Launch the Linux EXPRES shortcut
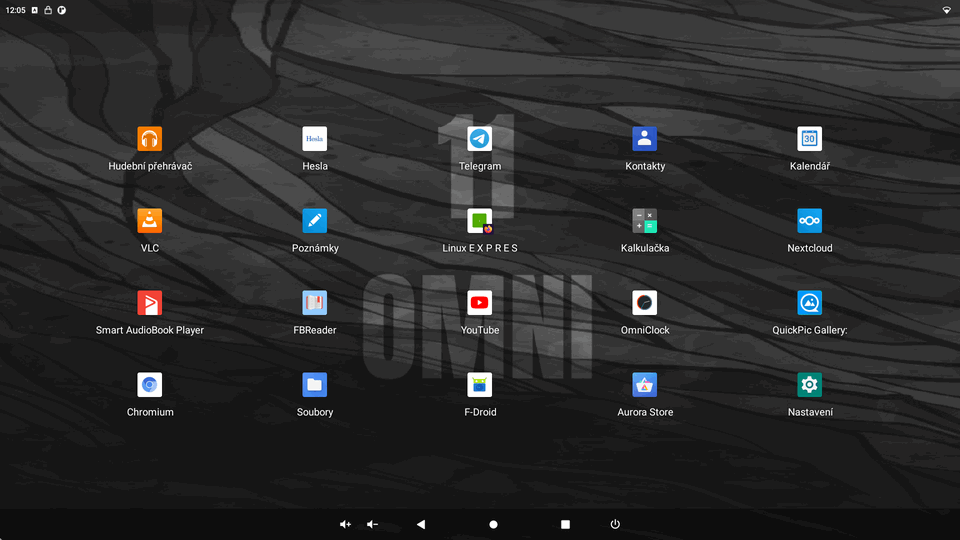The width and height of the screenshot is (960, 540). tap(479, 221)
